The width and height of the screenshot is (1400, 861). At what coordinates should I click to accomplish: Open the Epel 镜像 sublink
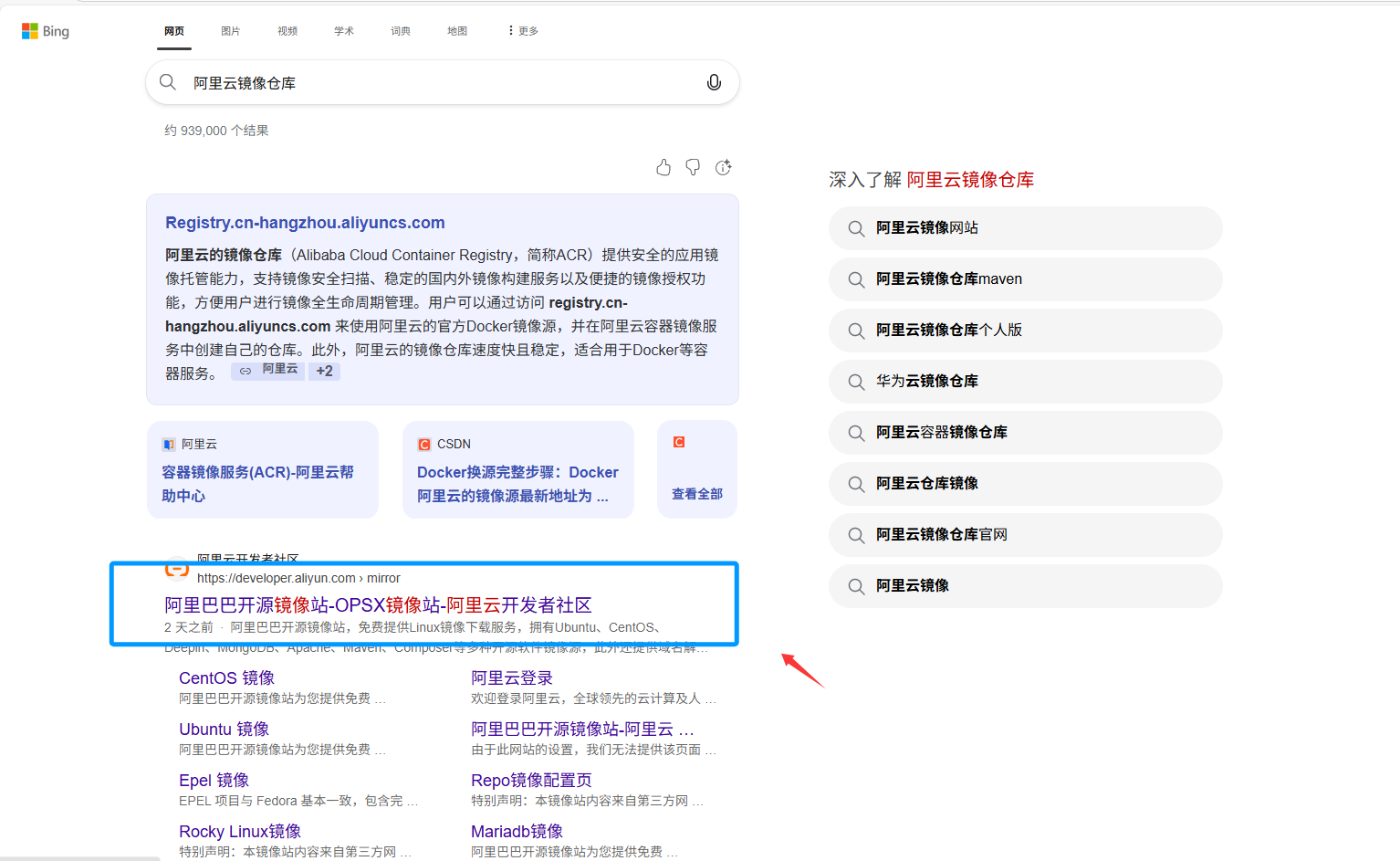click(x=214, y=781)
